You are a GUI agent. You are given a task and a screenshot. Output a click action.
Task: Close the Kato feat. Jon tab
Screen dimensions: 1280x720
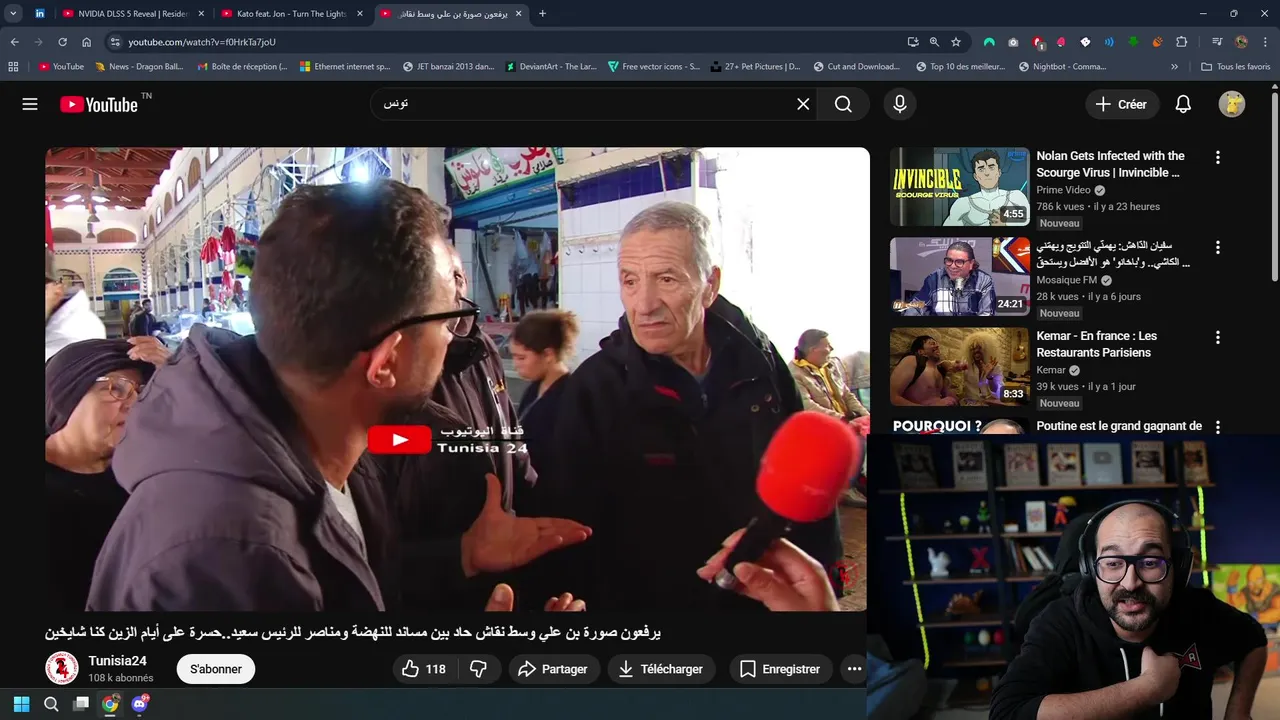360,14
